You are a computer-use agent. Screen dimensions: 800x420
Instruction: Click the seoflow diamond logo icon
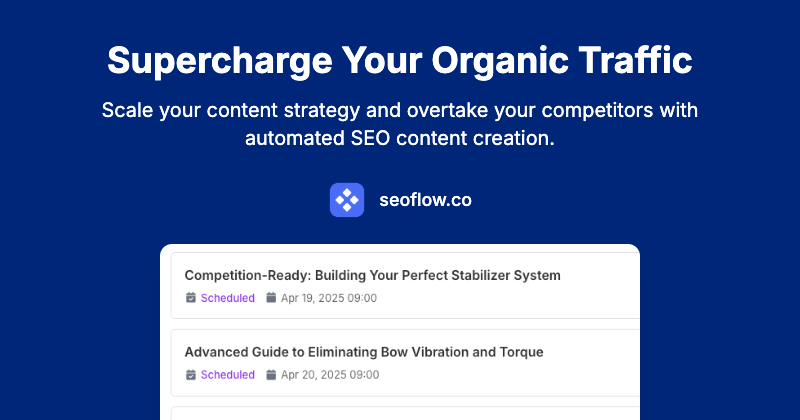pyautogui.click(x=347, y=200)
